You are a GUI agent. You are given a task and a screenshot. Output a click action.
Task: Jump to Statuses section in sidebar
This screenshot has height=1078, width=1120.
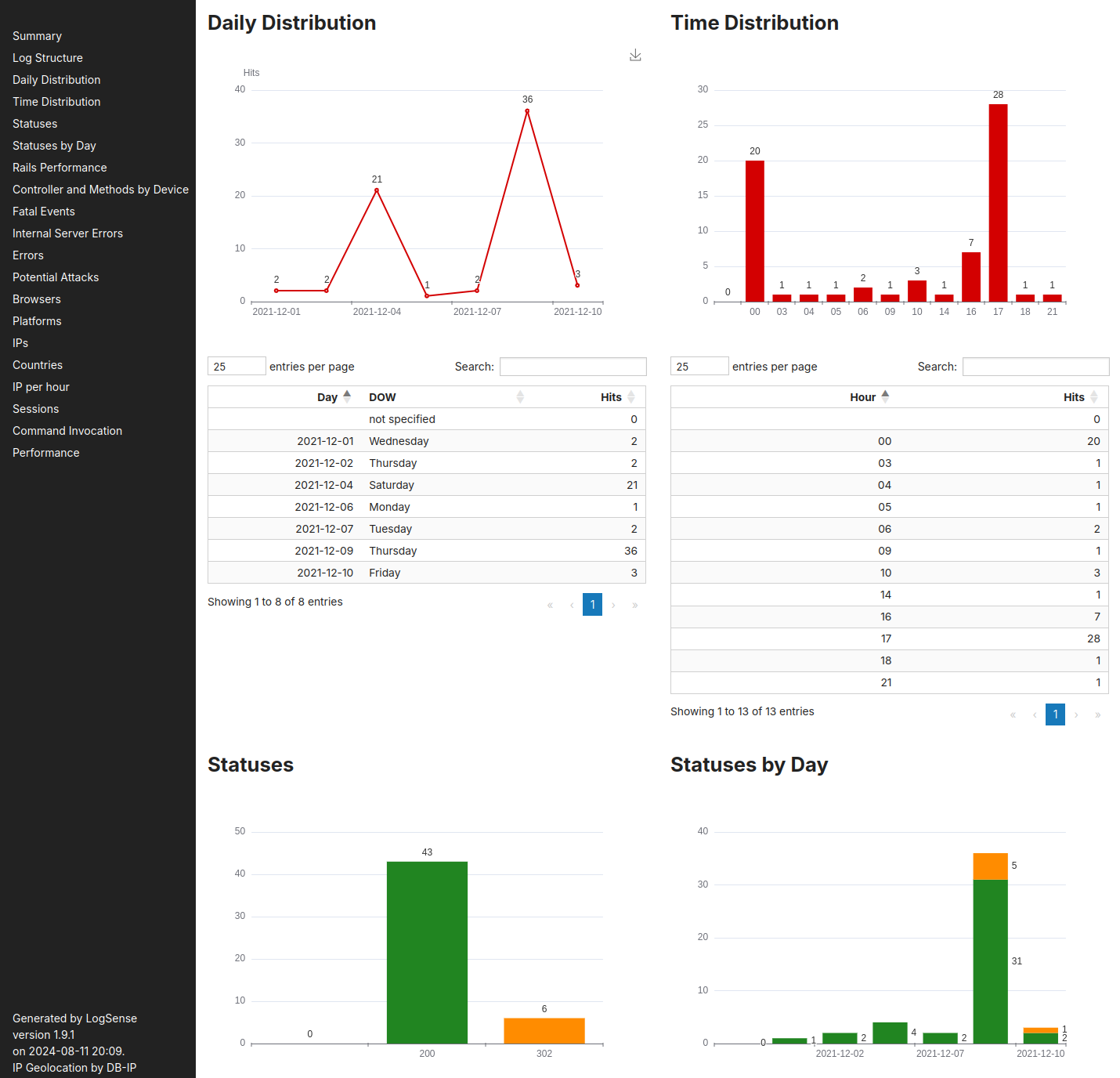[x=34, y=124]
